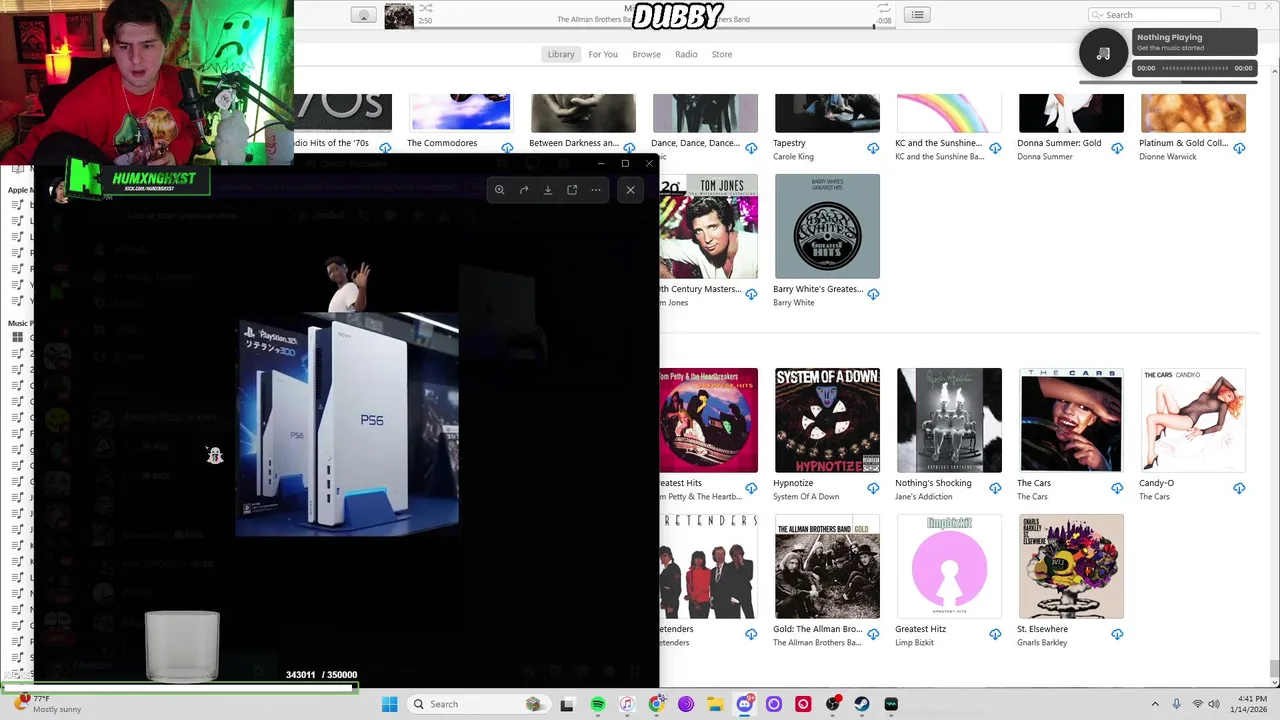Open Chrome from the taskbar
Image resolution: width=1280 pixels, height=720 pixels.
tap(656, 704)
